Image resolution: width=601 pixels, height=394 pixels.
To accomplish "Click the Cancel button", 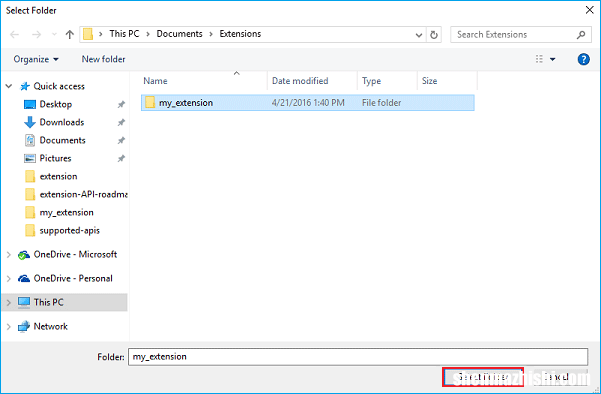I will pyautogui.click(x=559, y=377).
